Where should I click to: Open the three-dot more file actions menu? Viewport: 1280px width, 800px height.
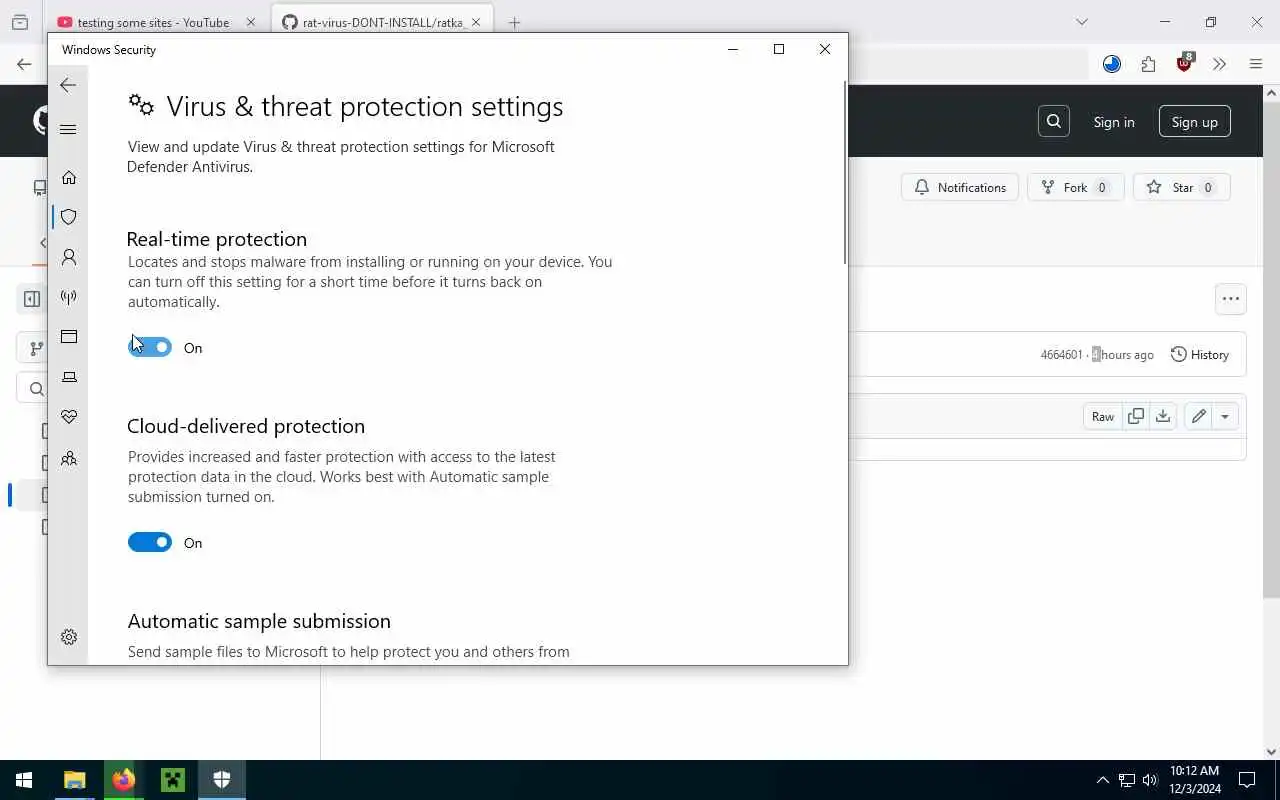(x=1231, y=298)
